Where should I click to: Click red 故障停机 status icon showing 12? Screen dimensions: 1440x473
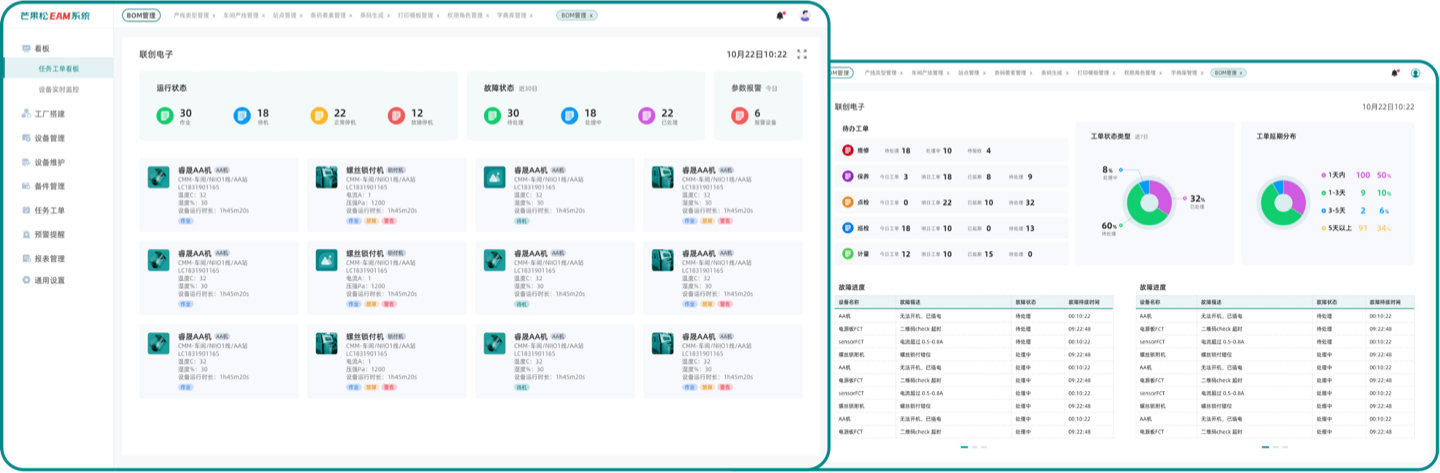(x=396, y=116)
